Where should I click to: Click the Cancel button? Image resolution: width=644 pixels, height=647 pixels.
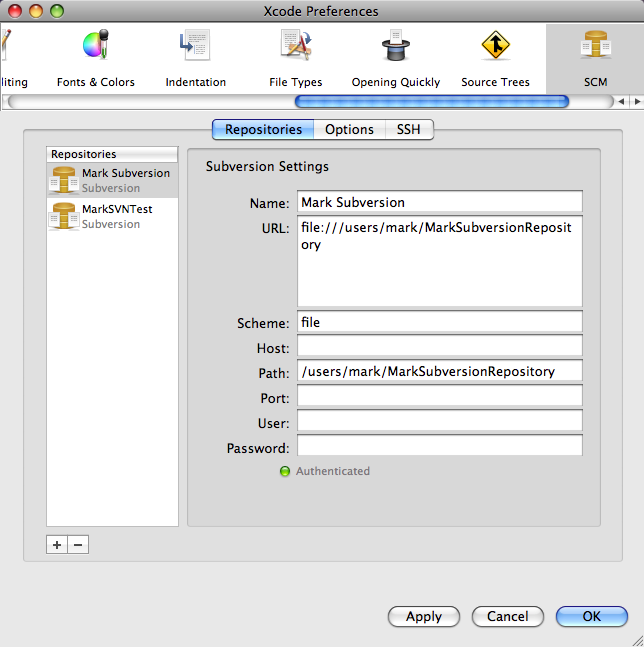pyautogui.click(x=507, y=616)
